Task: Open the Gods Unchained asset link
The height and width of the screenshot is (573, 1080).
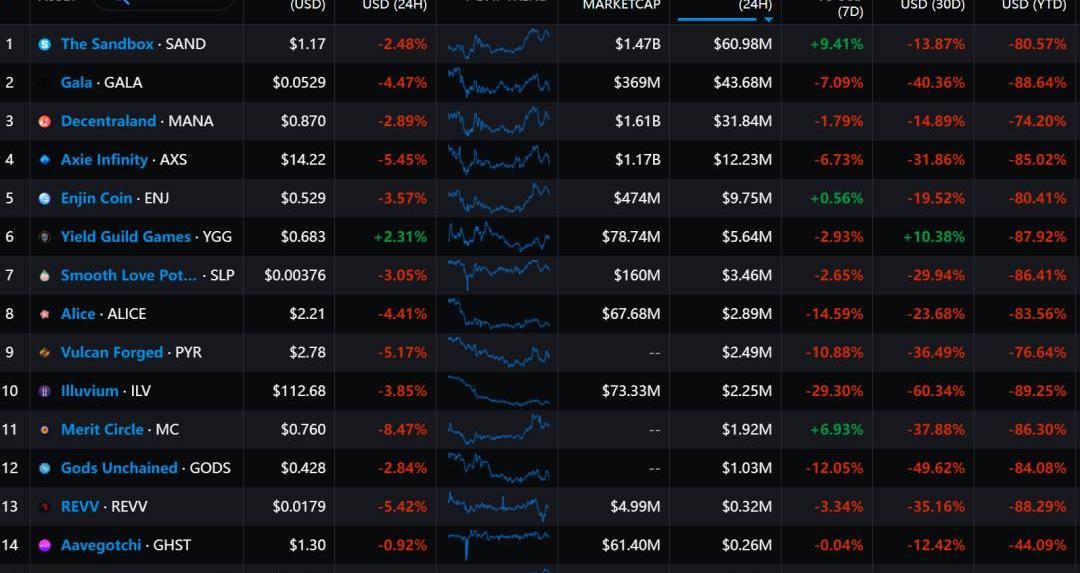Action: pos(119,468)
